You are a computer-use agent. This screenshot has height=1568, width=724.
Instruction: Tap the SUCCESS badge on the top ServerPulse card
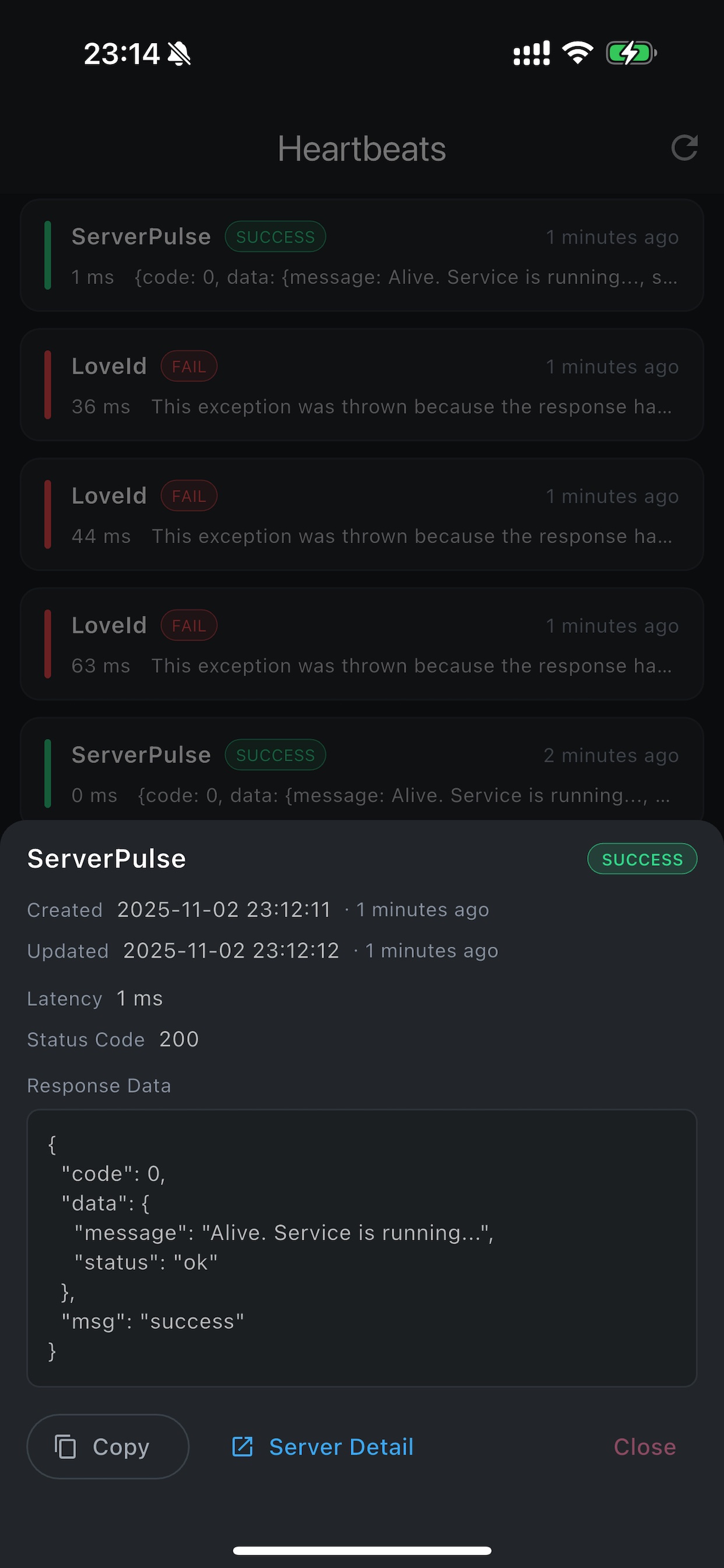pyautogui.click(x=275, y=236)
